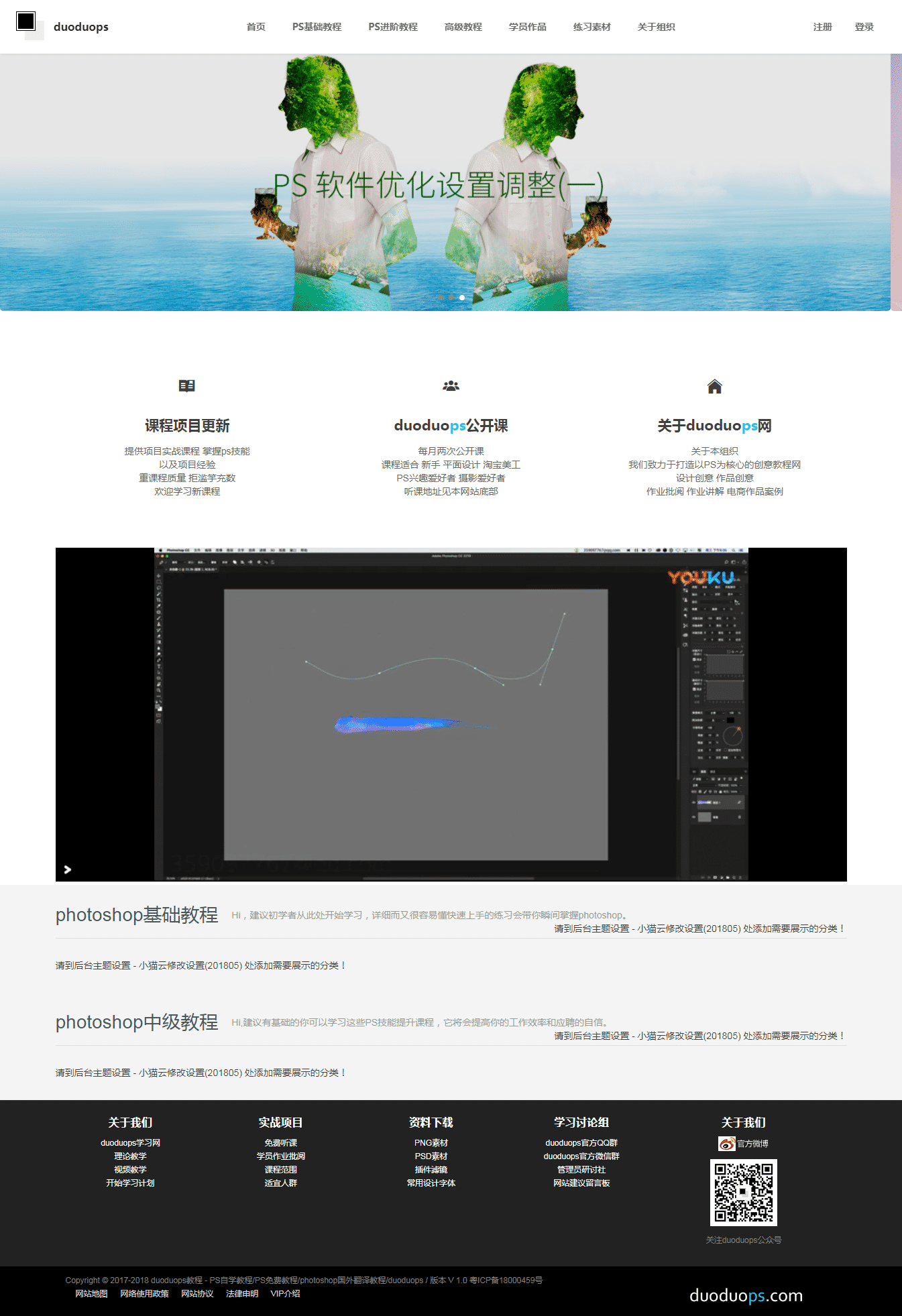Screen dimensions: 902x1316
Task: Select the third carousel indicator dot
Action: [462, 297]
